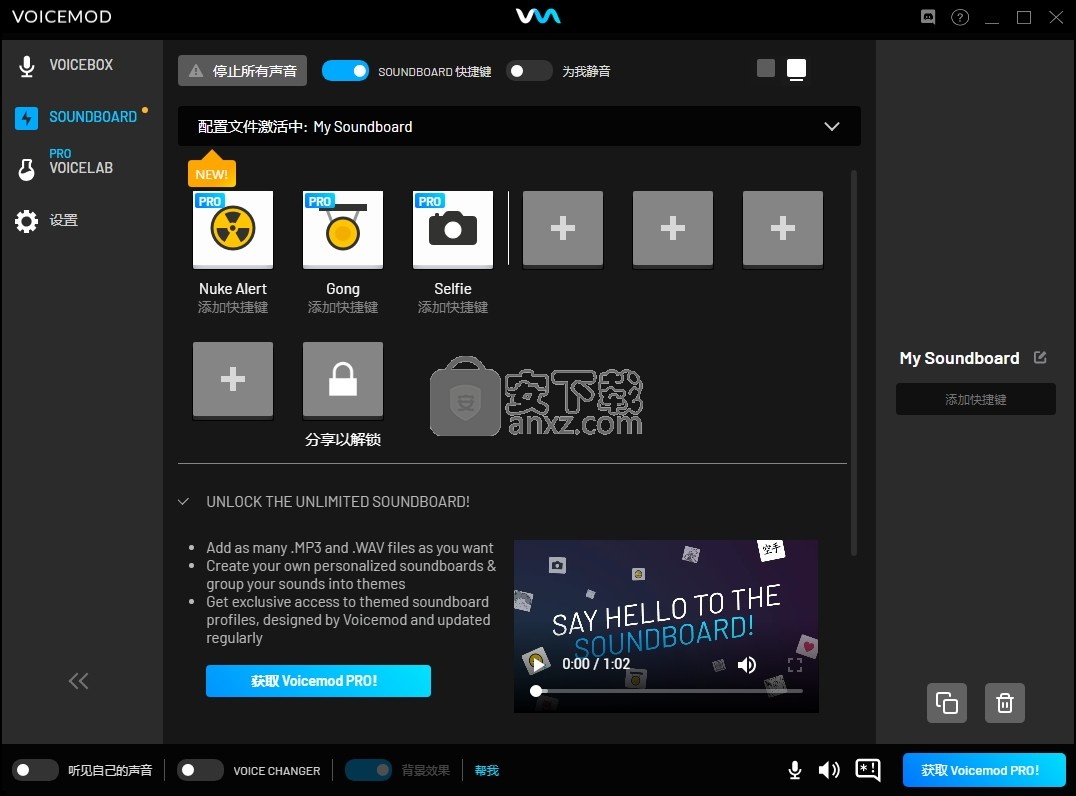The width and height of the screenshot is (1076, 796).
Task: Play the Nuke Alert sound
Action: pyautogui.click(x=233, y=229)
